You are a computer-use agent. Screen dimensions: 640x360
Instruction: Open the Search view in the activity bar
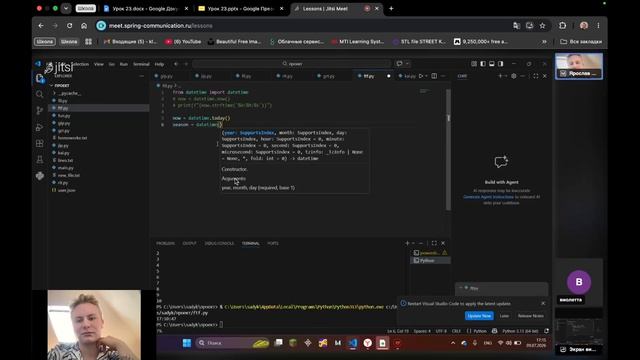click(40, 94)
